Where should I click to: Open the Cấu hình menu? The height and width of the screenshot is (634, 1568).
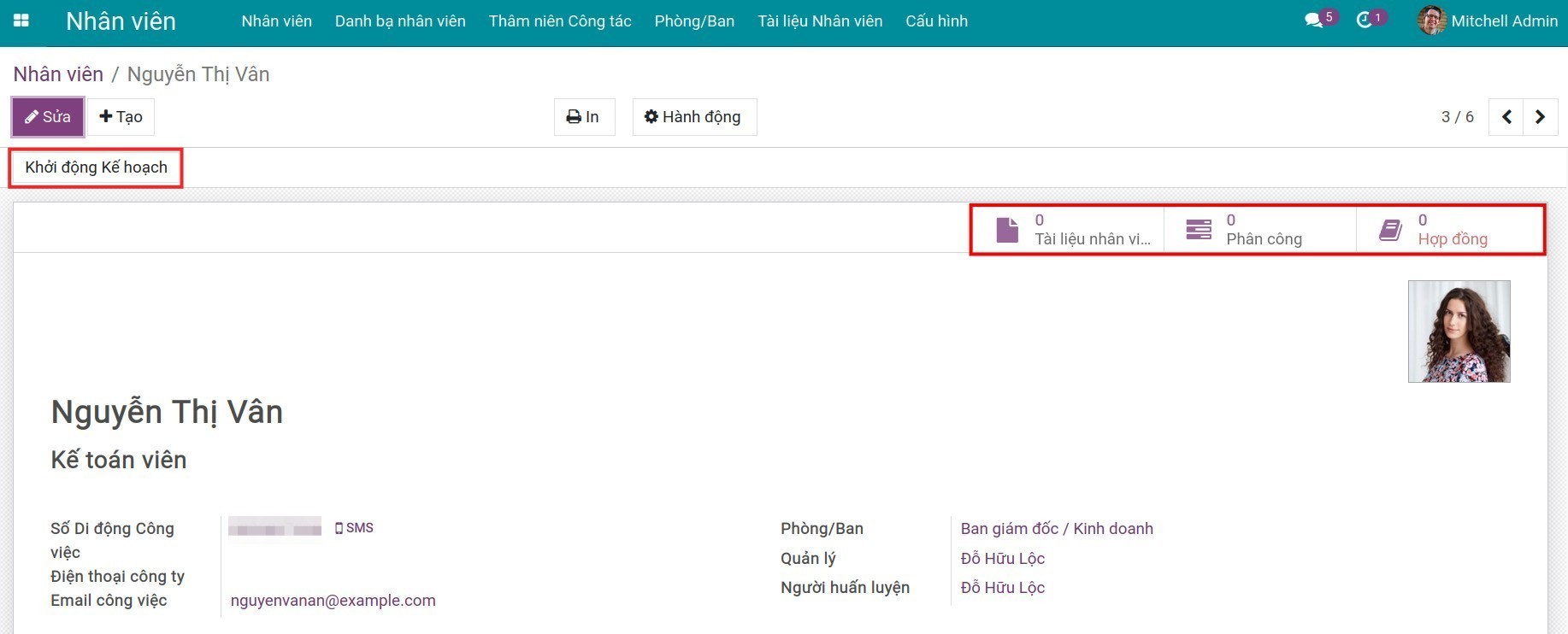click(x=936, y=21)
